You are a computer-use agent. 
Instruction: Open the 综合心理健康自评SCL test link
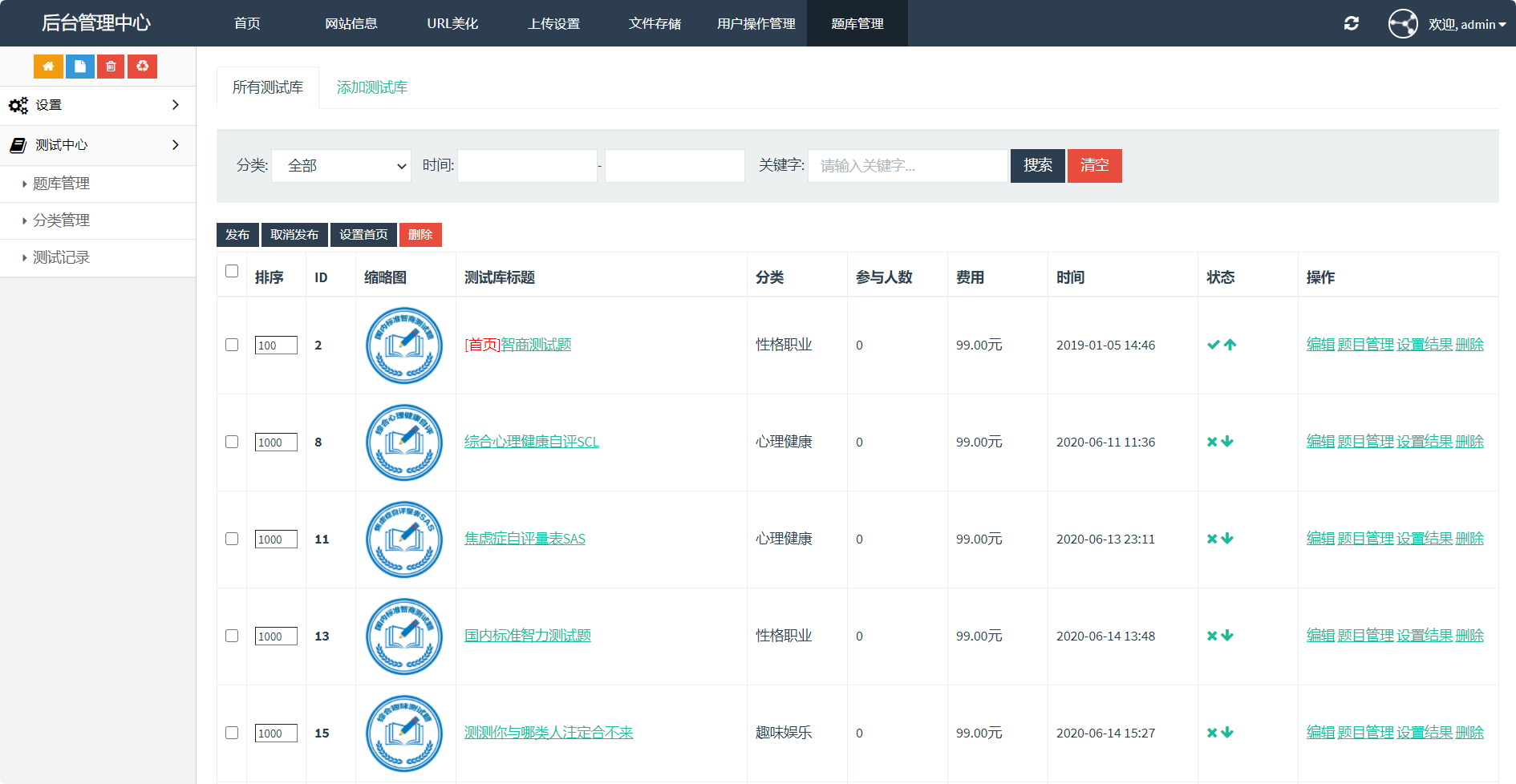click(x=531, y=442)
